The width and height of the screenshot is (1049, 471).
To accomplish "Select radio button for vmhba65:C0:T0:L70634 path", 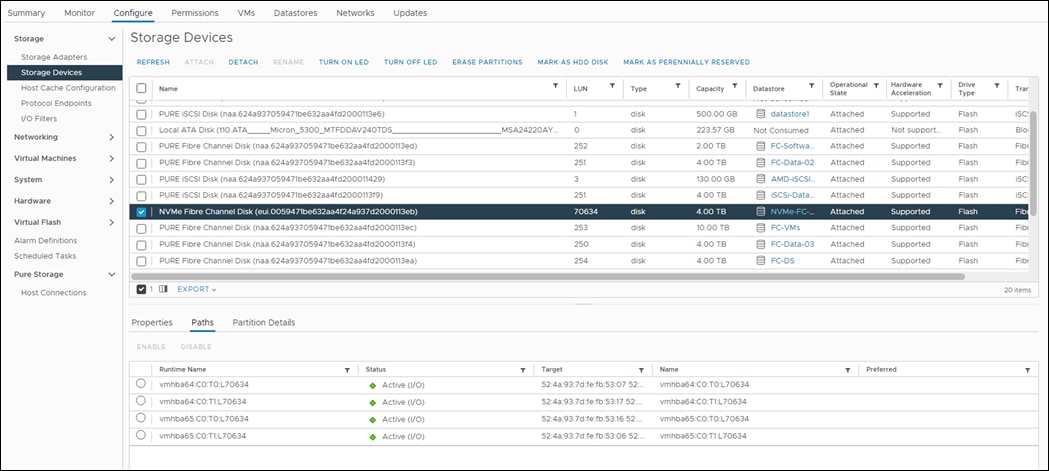I will click(x=140, y=417).
